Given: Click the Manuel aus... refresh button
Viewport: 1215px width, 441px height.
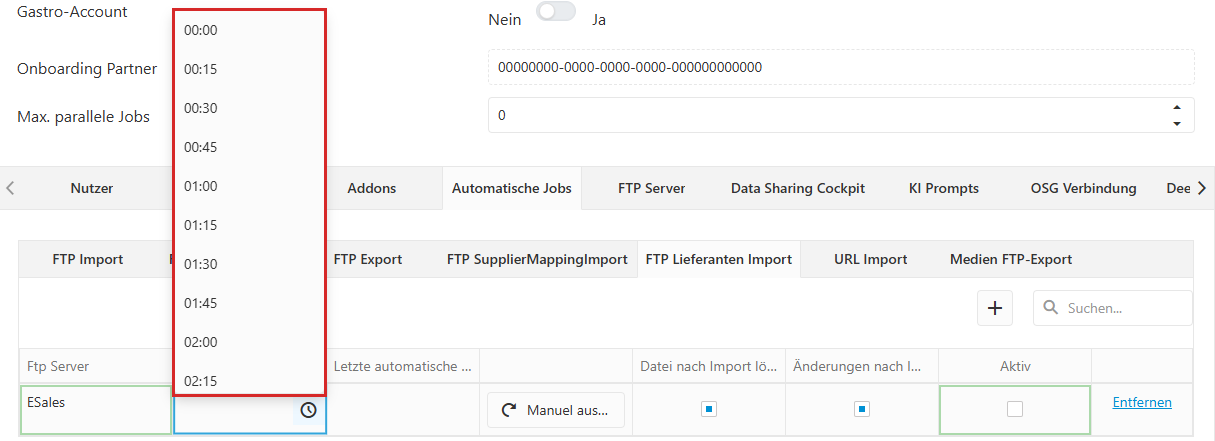Looking at the screenshot, I should (555, 410).
